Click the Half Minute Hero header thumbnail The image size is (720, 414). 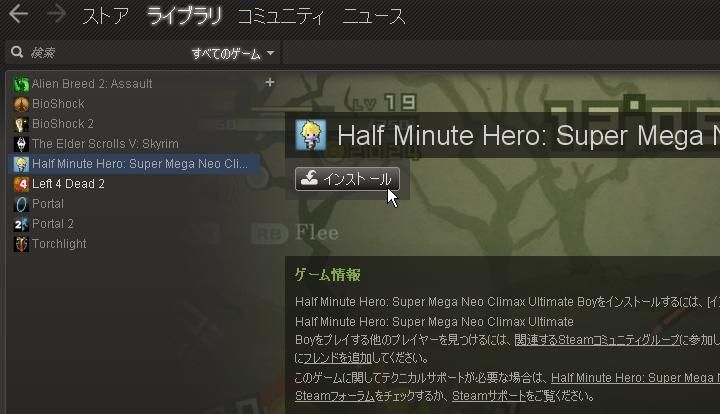(311, 135)
